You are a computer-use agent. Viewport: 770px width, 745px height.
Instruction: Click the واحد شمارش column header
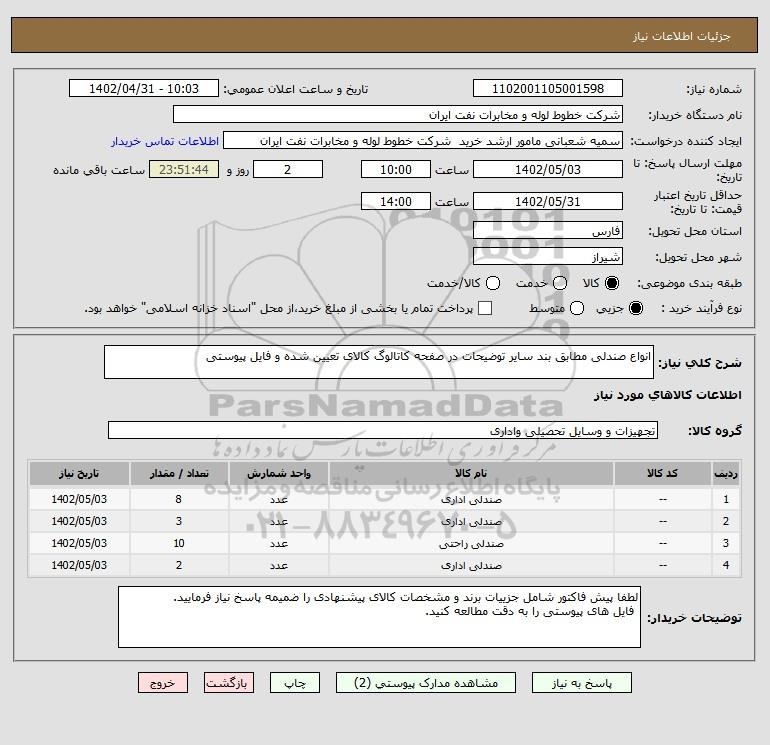(278, 473)
